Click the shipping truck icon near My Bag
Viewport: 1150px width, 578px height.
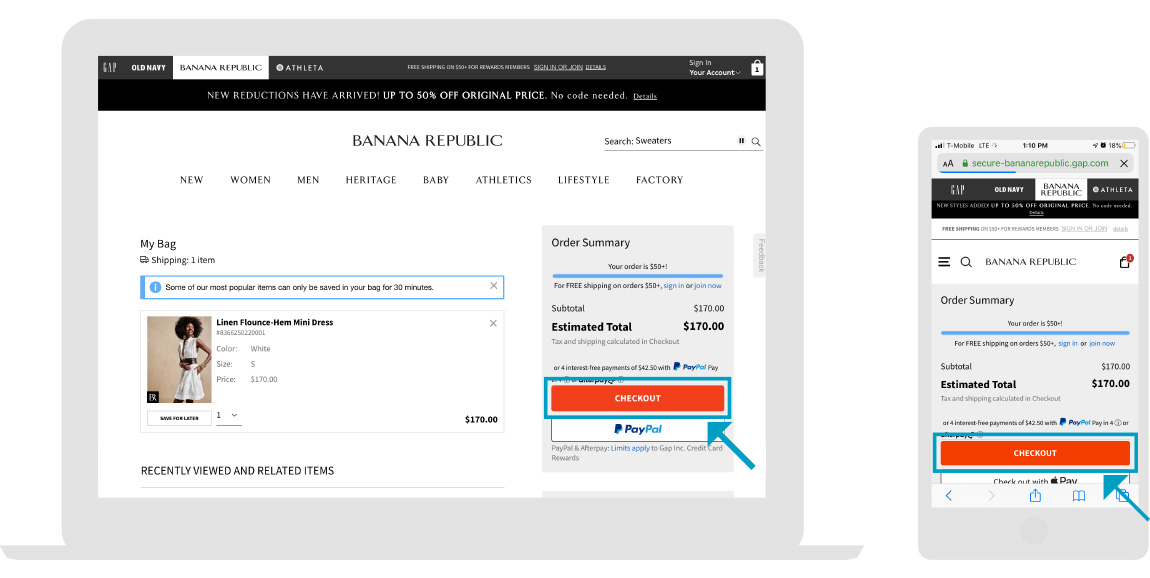pos(144,260)
